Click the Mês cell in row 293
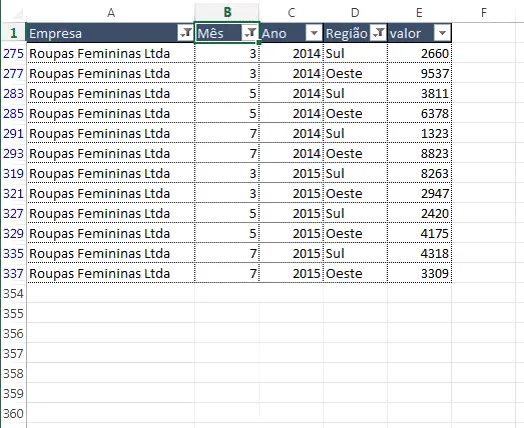This screenshot has width=524, height=428. coord(227,153)
